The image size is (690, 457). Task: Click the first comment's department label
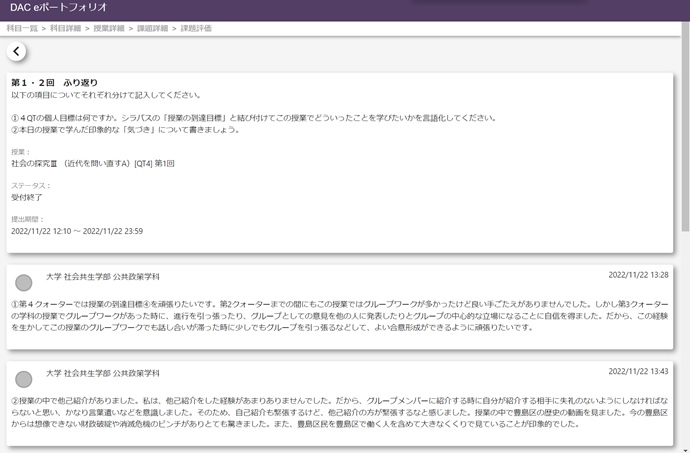point(103,275)
